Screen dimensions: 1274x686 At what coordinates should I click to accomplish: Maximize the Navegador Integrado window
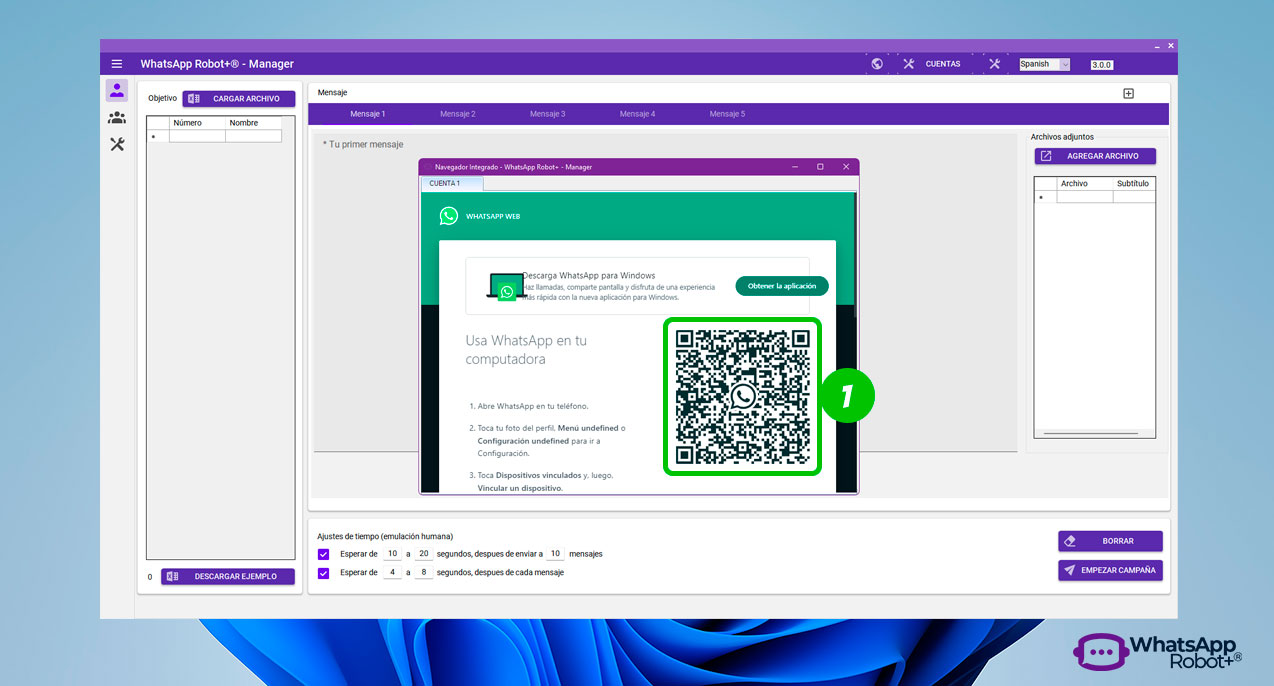[x=820, y=167]
